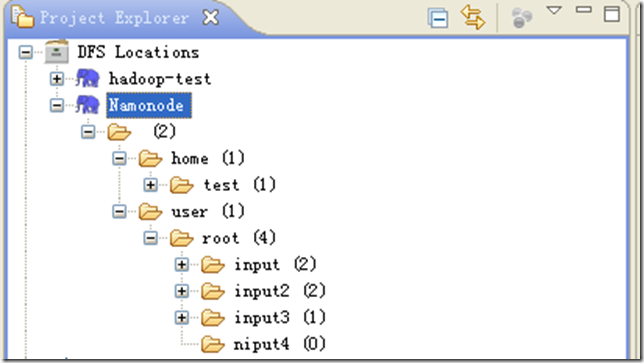Expand the test folder

[150, 185]
